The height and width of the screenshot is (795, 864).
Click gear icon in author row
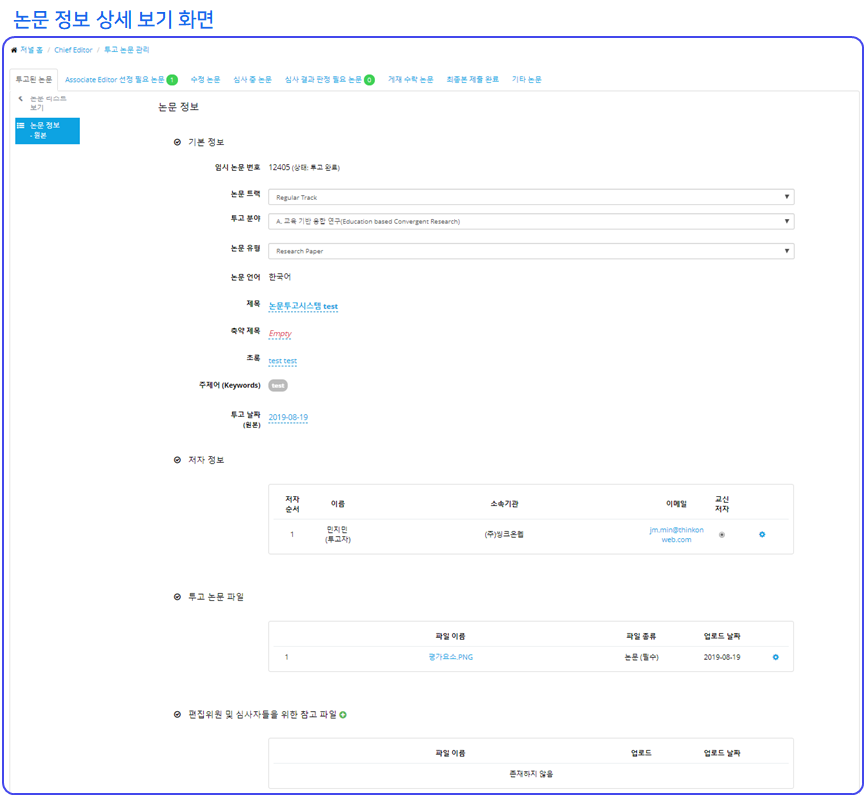pyautogui.click(x=762, y=534)
